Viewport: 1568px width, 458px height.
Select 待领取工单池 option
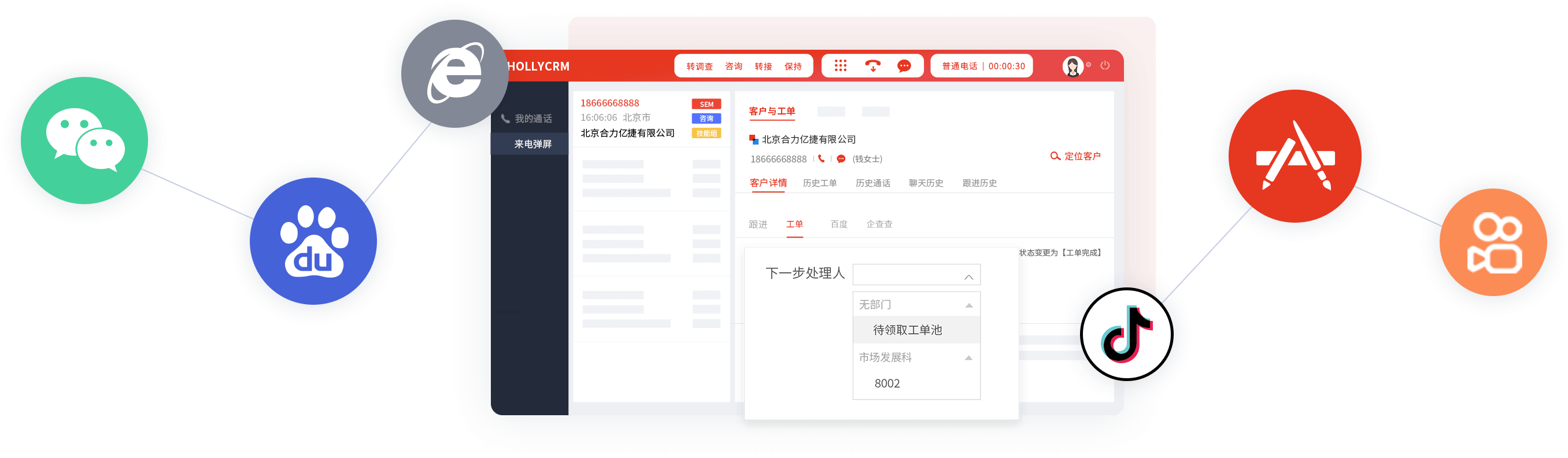(x=916, y=330)
